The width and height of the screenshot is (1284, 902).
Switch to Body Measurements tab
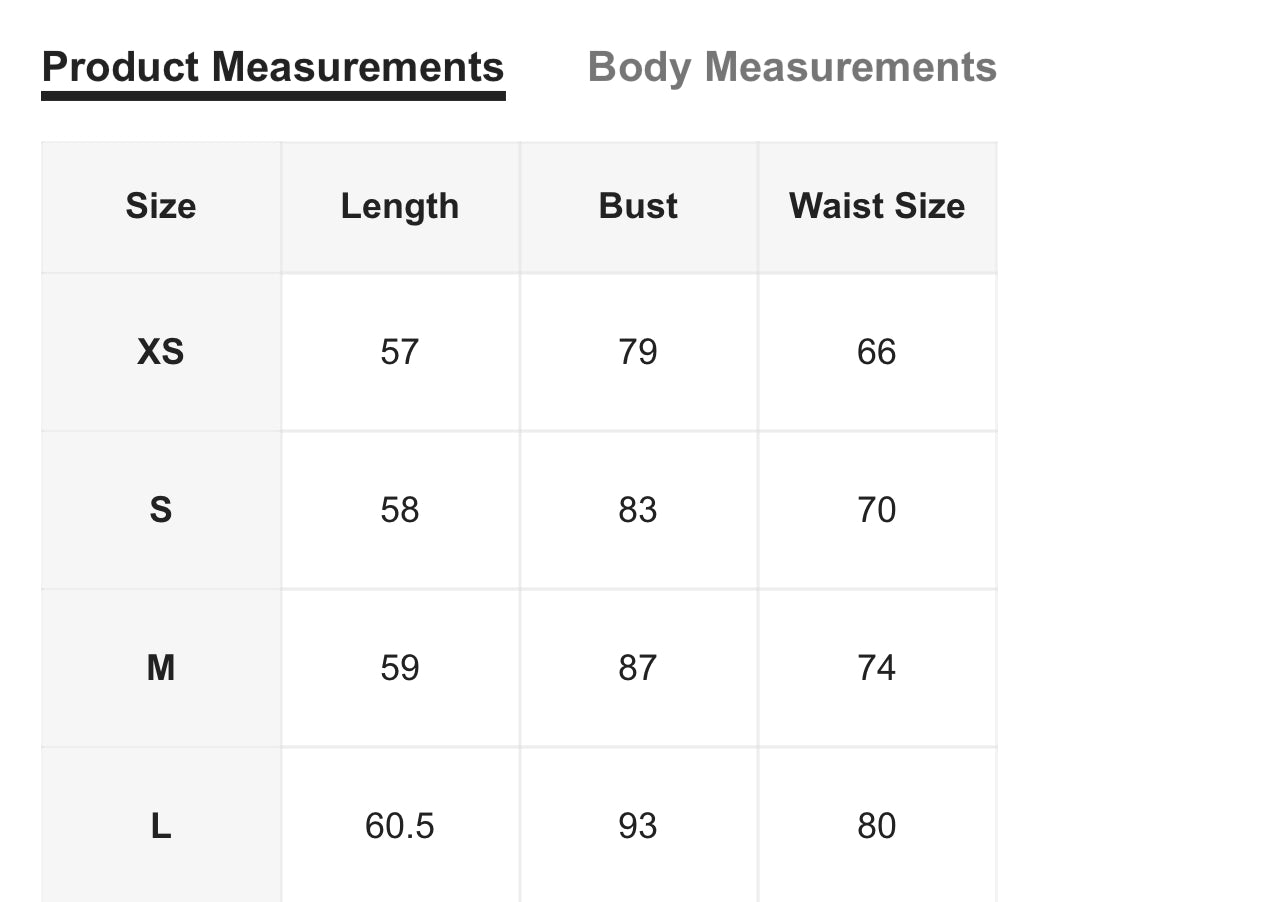click(792, 68)
